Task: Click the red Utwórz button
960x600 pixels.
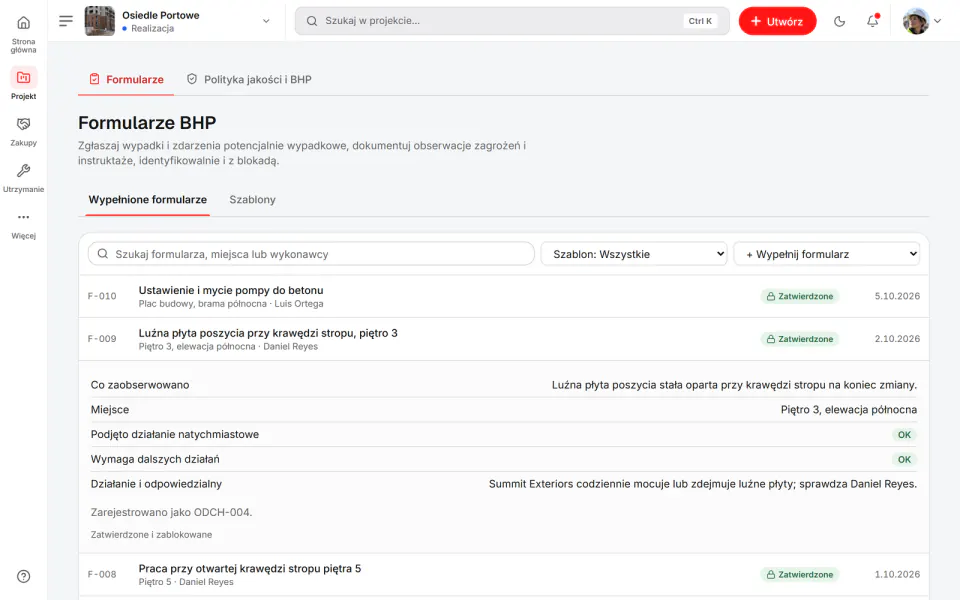Action: (x=777, y=21)
